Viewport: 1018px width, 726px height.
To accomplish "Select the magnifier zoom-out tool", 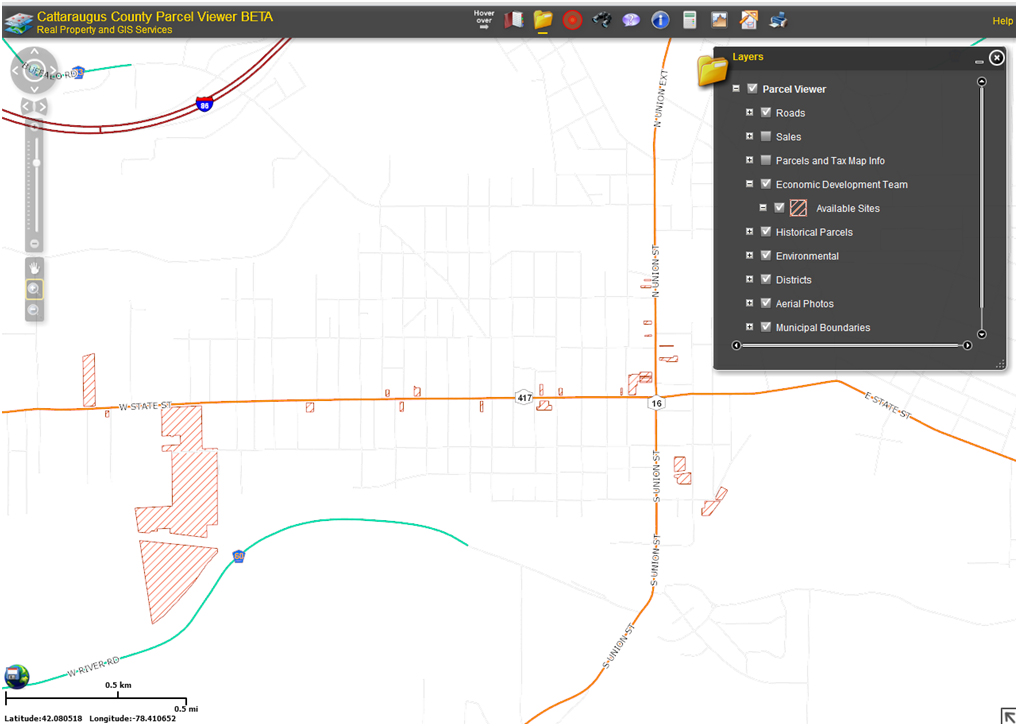I will [x=34, y=310].
